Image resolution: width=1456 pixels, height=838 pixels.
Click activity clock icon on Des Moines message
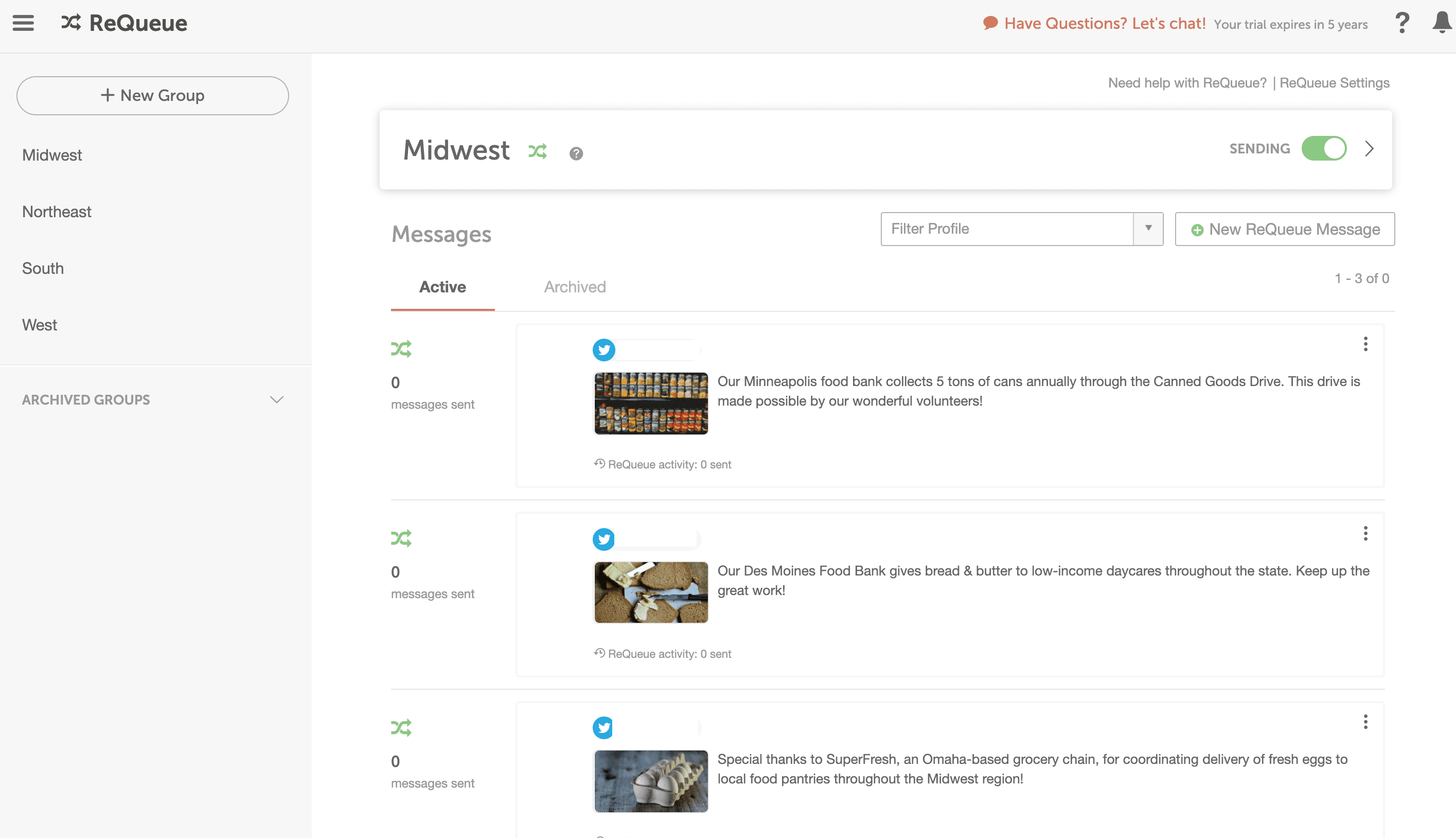599,653
